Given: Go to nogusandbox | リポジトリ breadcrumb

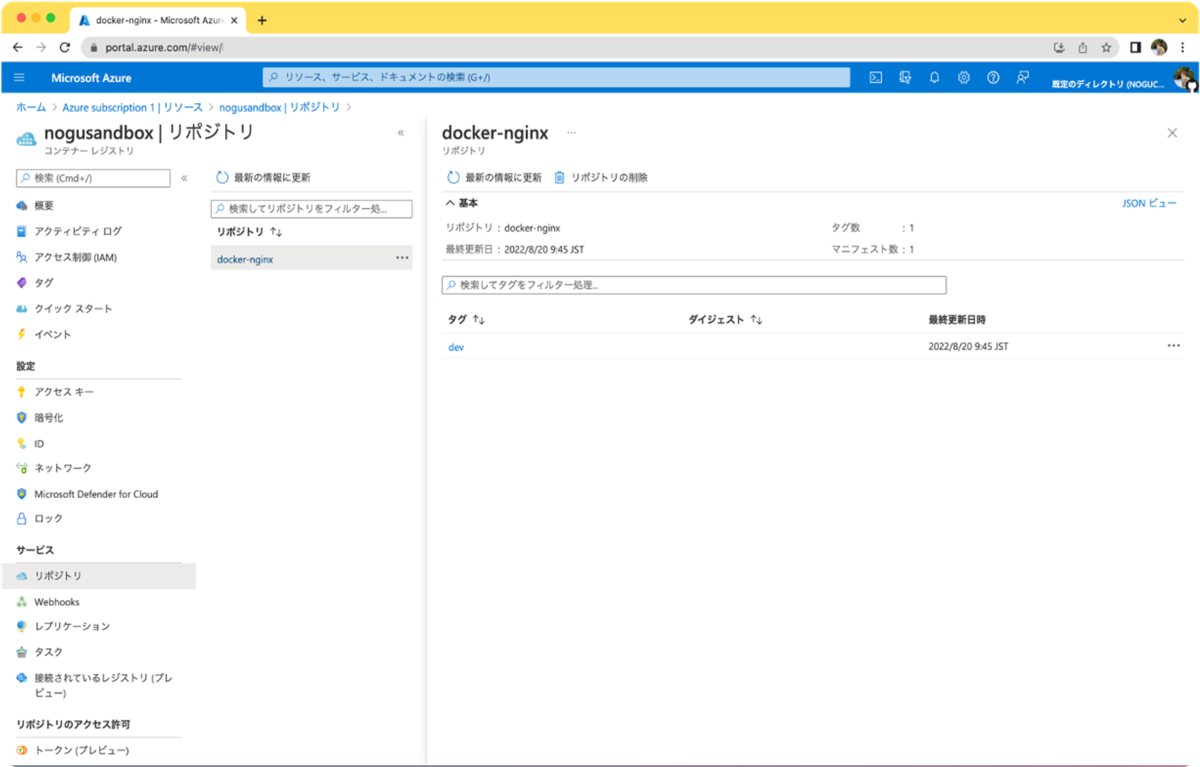Looking at the screenshot, I should [280, 107].
